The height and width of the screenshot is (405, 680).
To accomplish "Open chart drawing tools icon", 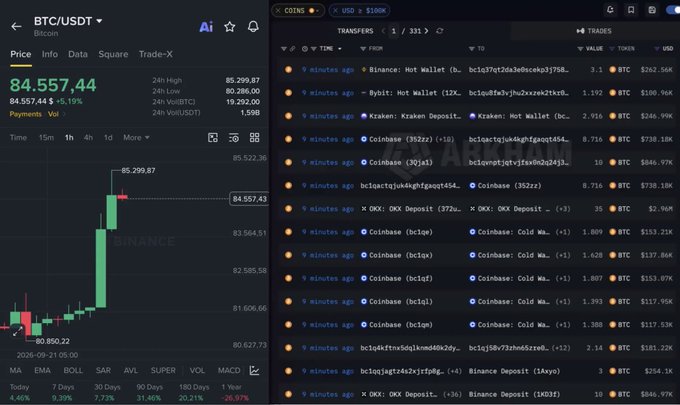I will [x=213, y=138].
